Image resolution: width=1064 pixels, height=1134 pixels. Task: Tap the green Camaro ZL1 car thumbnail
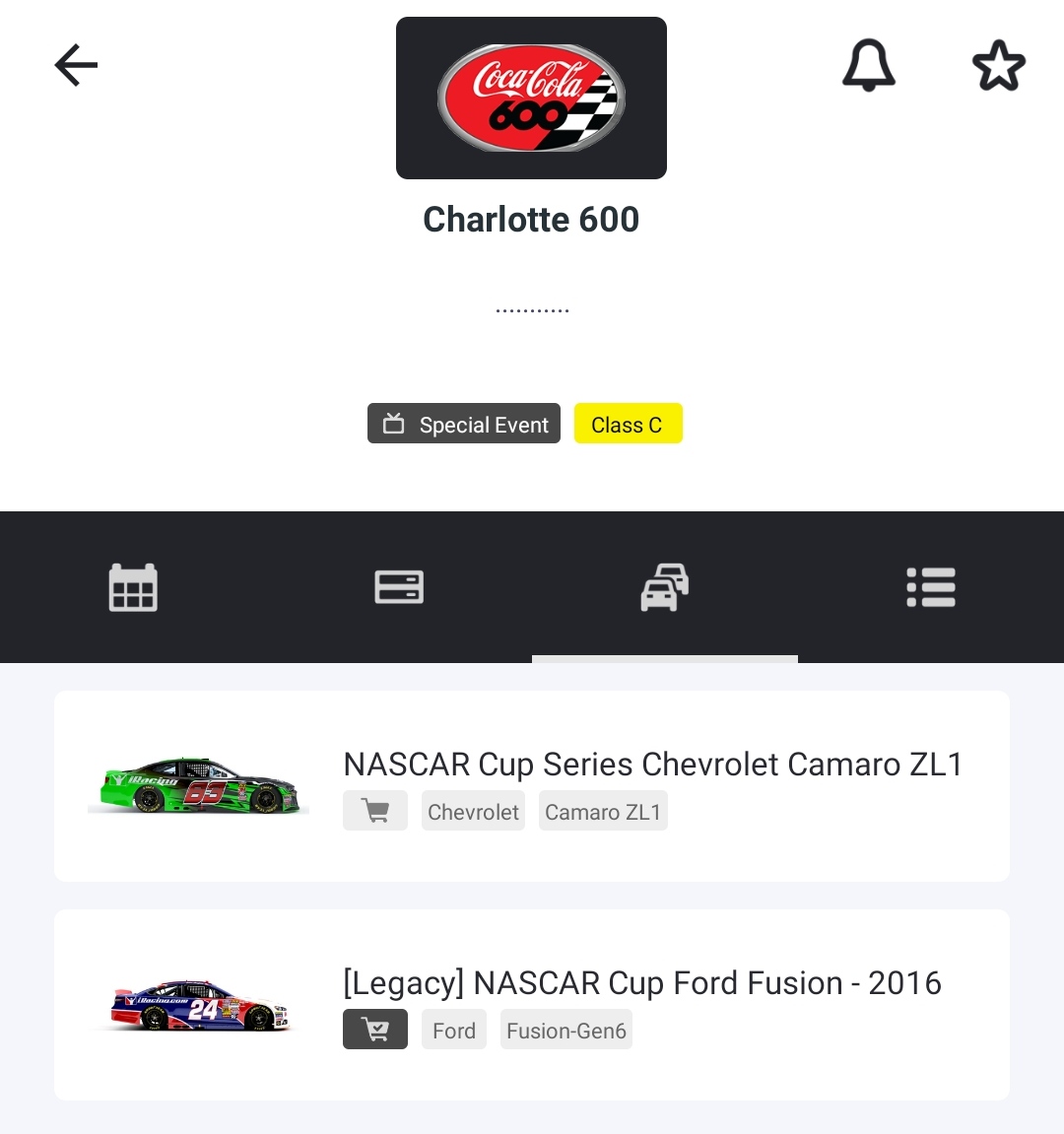[x=198, y=785]
